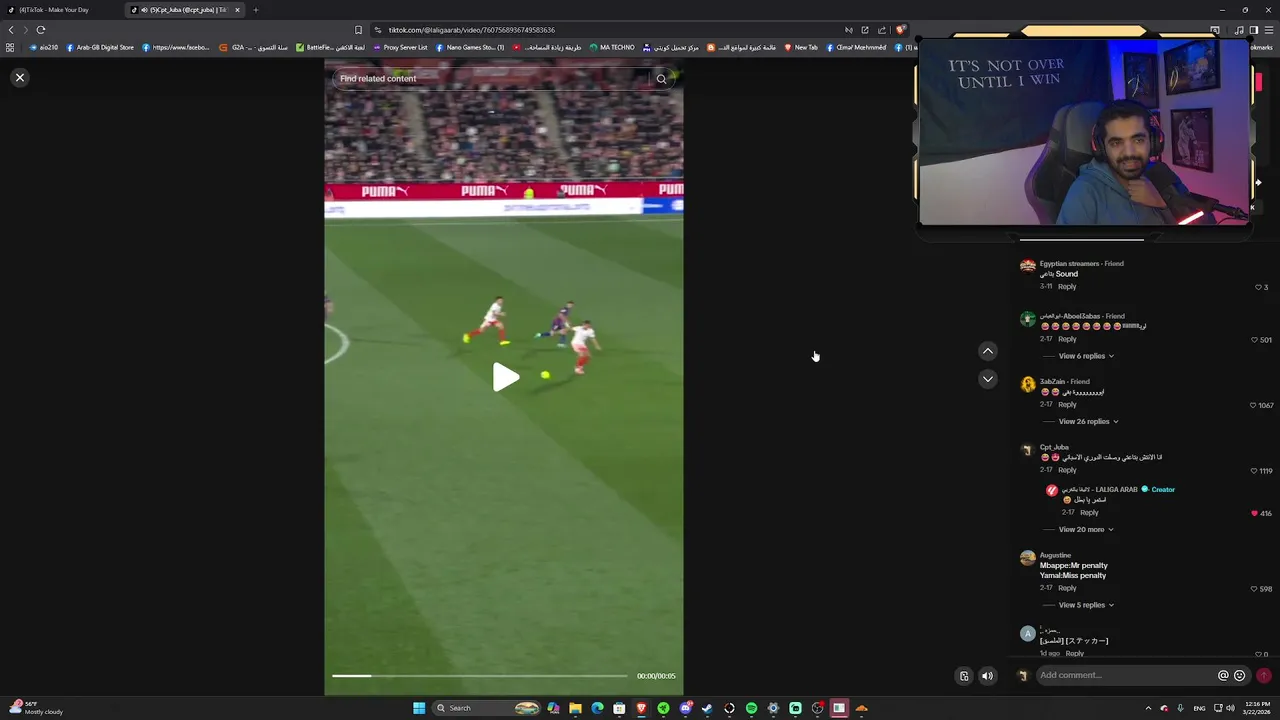Expand View 26 replies

click(1088, 421)
